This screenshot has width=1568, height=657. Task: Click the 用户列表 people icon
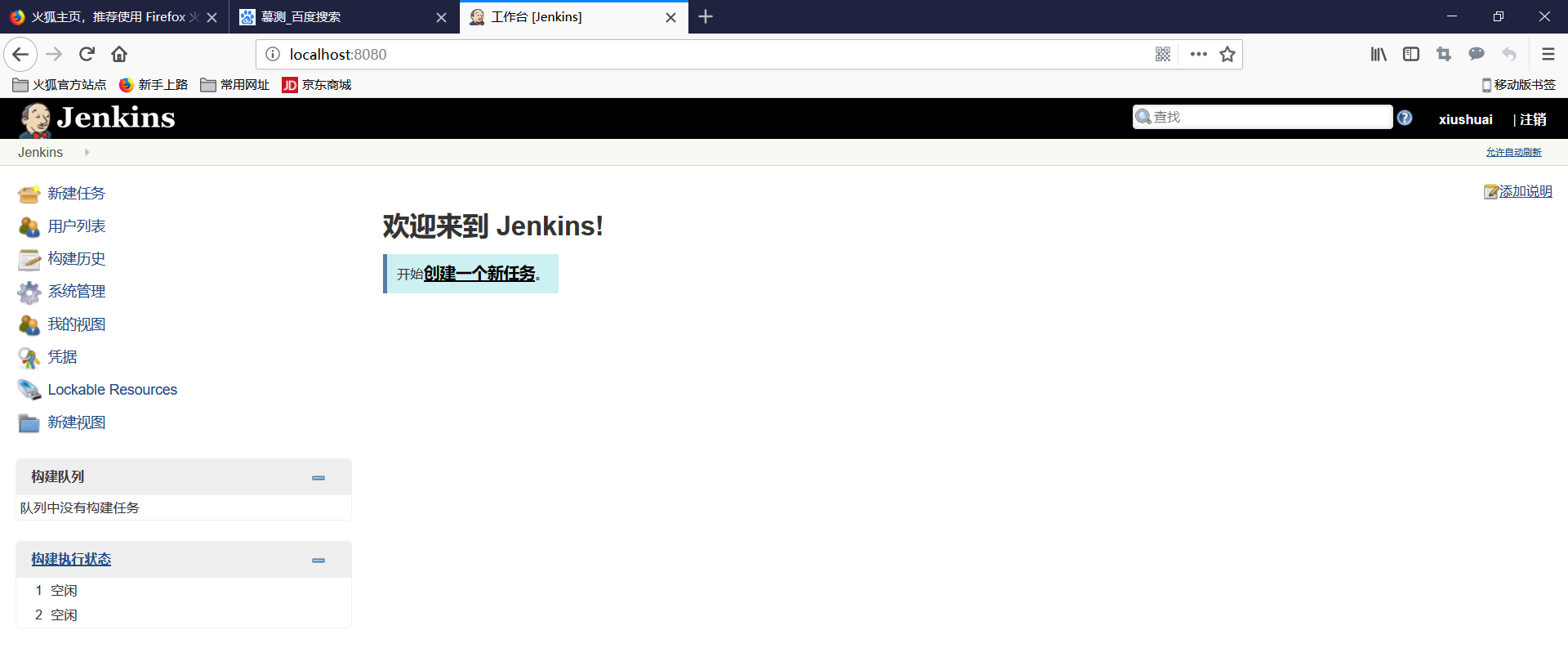(29, 226)
